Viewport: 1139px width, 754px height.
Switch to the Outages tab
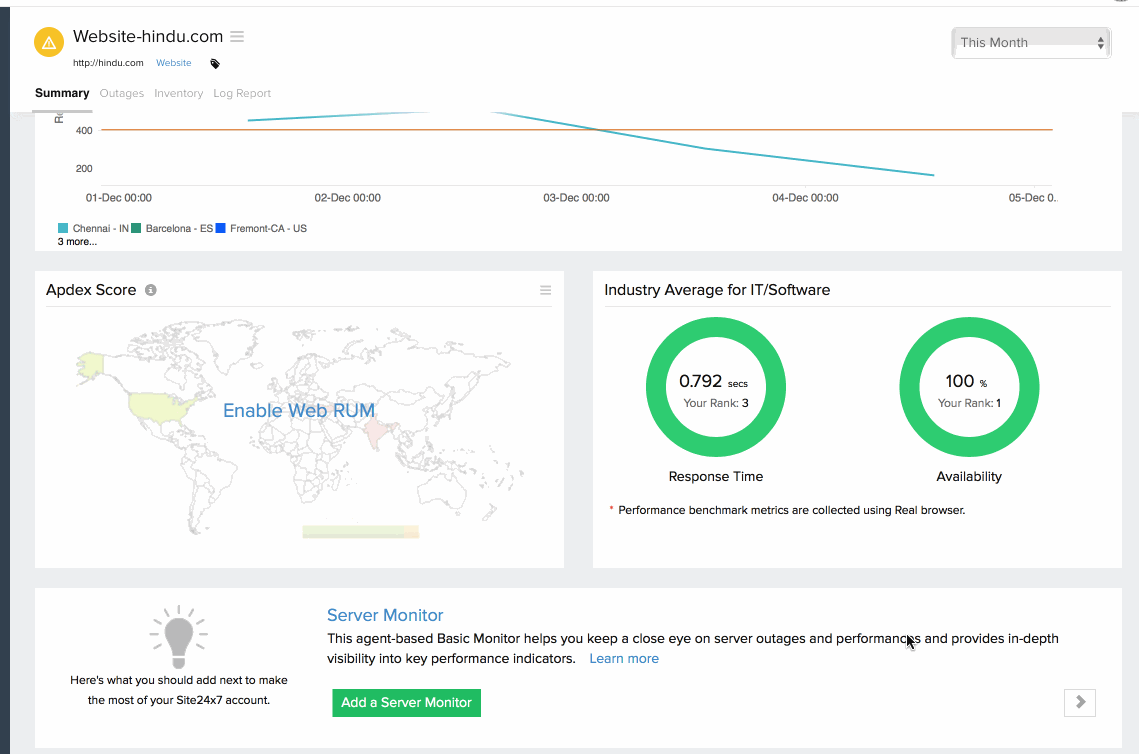122,93
